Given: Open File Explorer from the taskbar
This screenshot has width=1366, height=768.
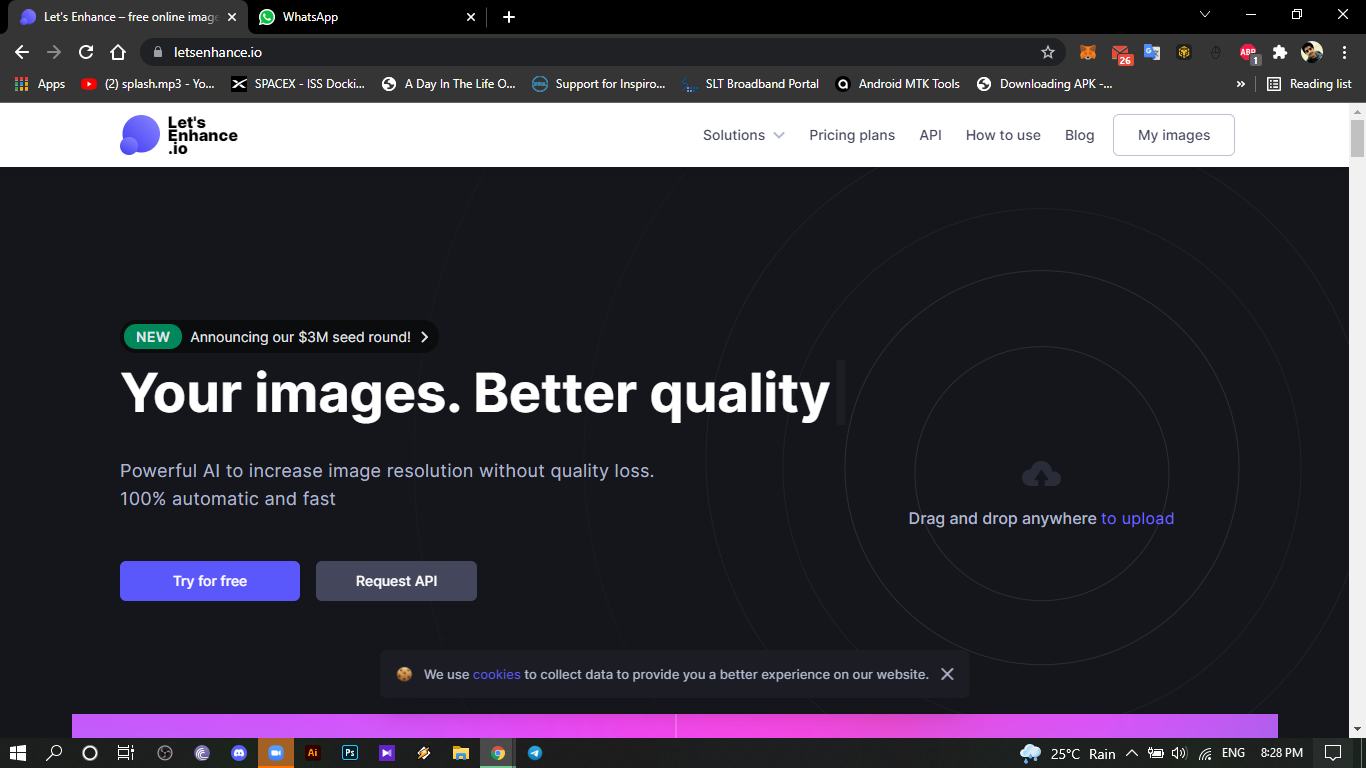Looking at the screenshot, I should (x=461, y=753).
